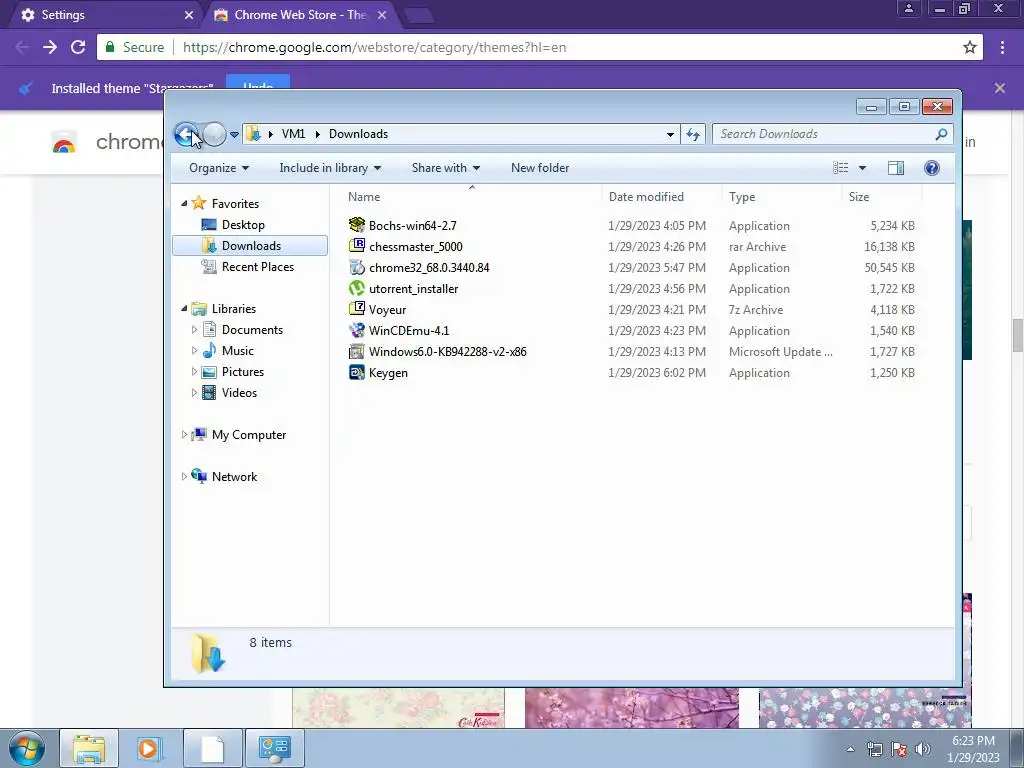
Task: Toggle the preview pane icon
Action: 896,168
